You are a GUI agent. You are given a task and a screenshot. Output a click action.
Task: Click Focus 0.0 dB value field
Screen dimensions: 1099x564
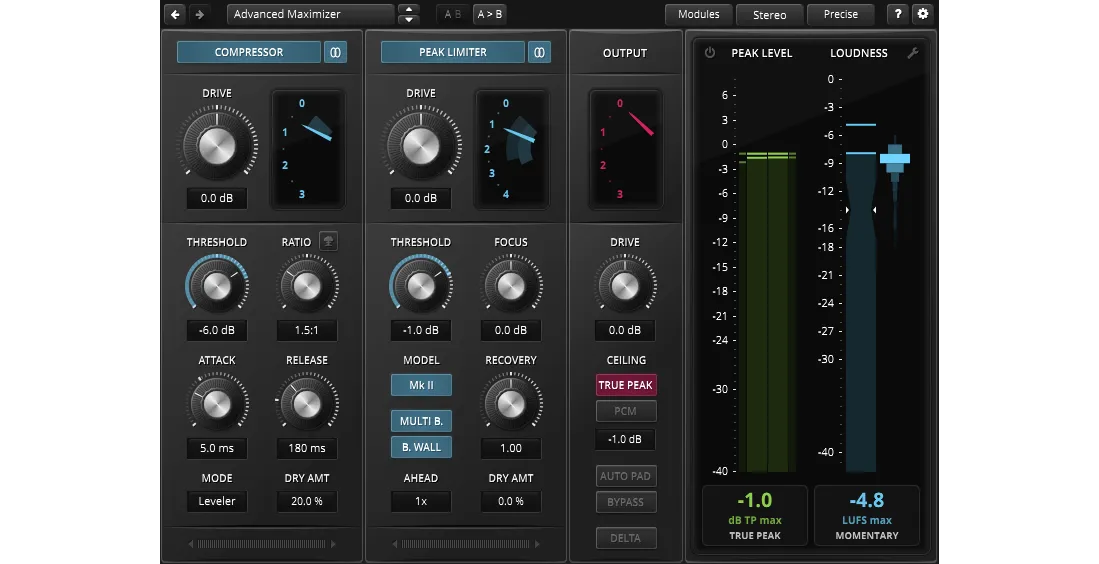511,330
